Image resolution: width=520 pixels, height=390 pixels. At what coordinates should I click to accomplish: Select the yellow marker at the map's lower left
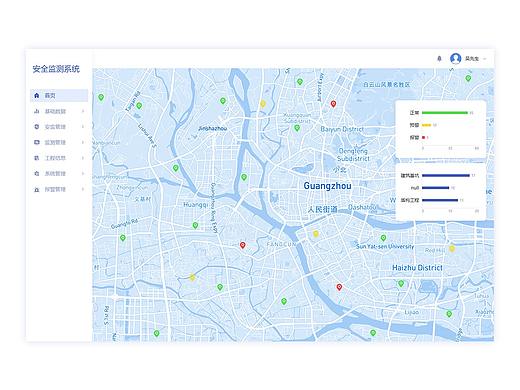[192, 277]
